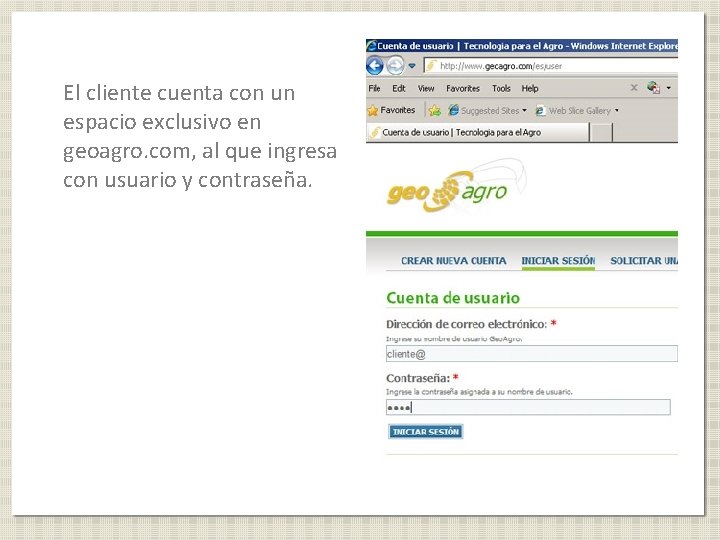
Task: Click the 'Contraseña:' label
Action: [418, 378]
